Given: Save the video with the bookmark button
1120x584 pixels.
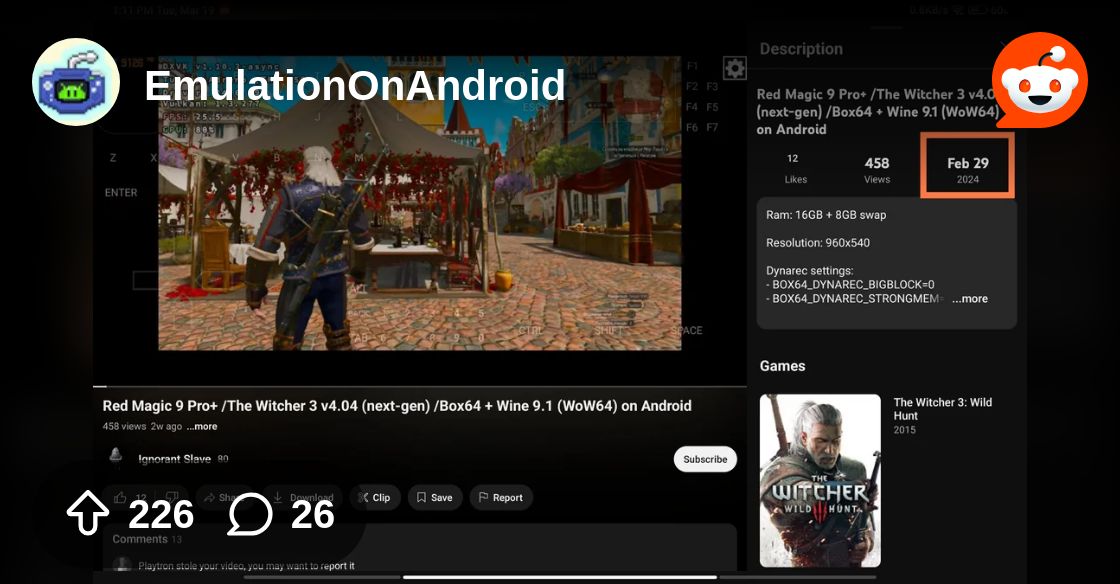Looking at the screenshot, I should (435, 497).
